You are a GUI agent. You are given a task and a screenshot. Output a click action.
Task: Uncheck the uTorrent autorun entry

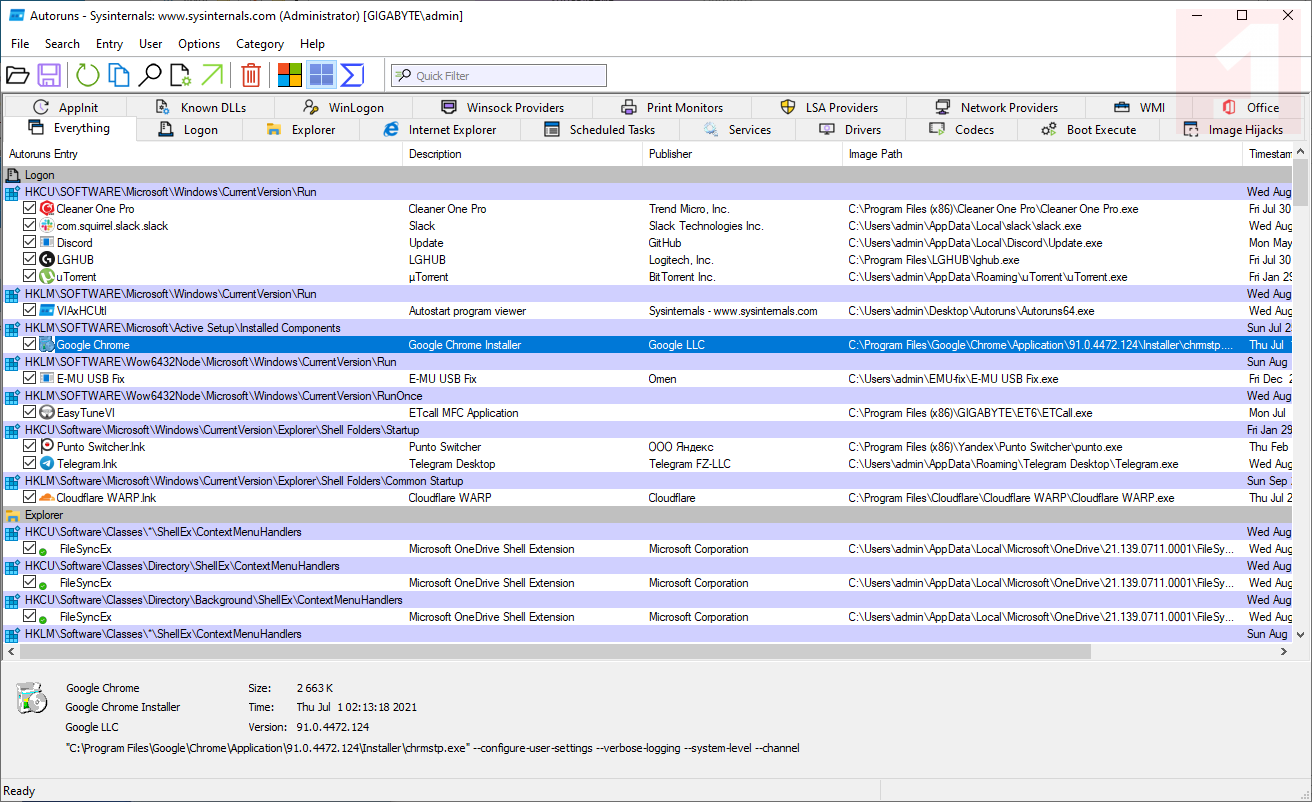click(30, 277)
